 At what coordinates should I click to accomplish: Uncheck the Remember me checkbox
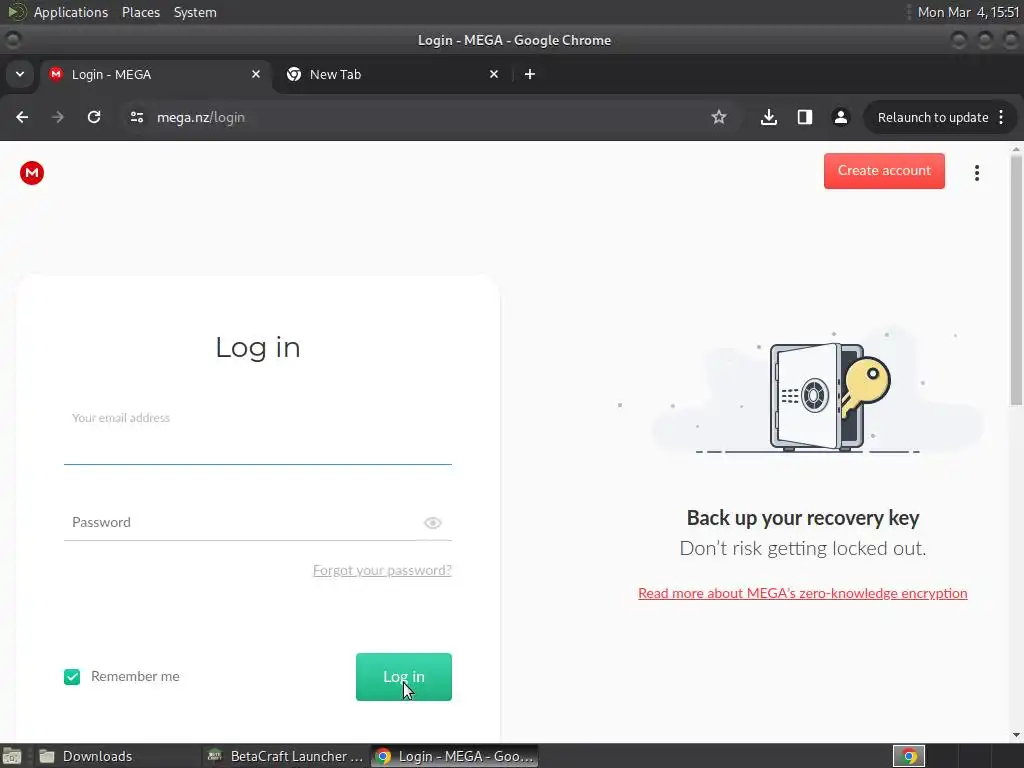coord(72,677)
